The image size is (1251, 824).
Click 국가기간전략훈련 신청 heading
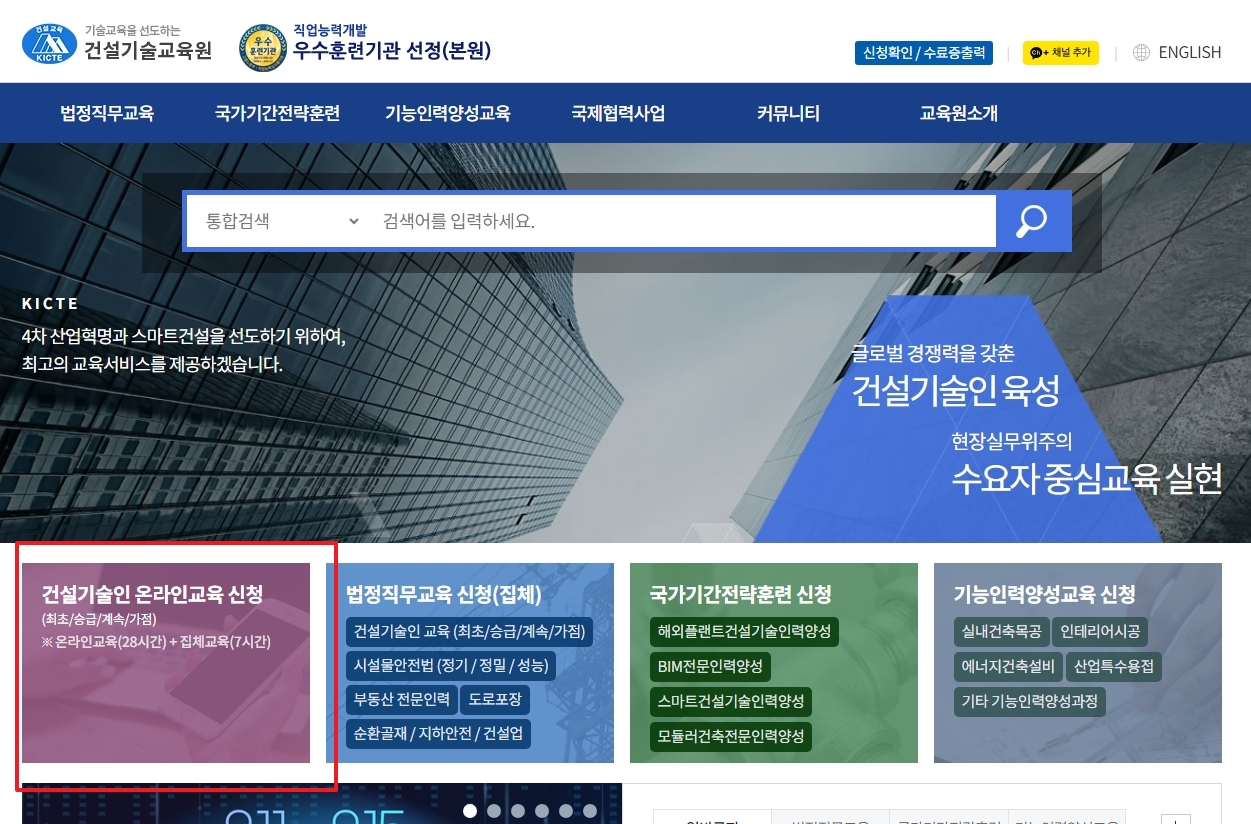740,595
